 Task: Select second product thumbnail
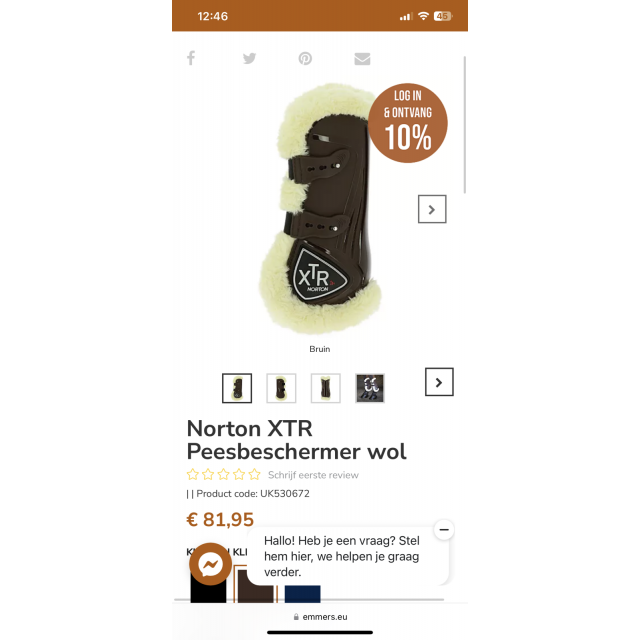(281, 388)
